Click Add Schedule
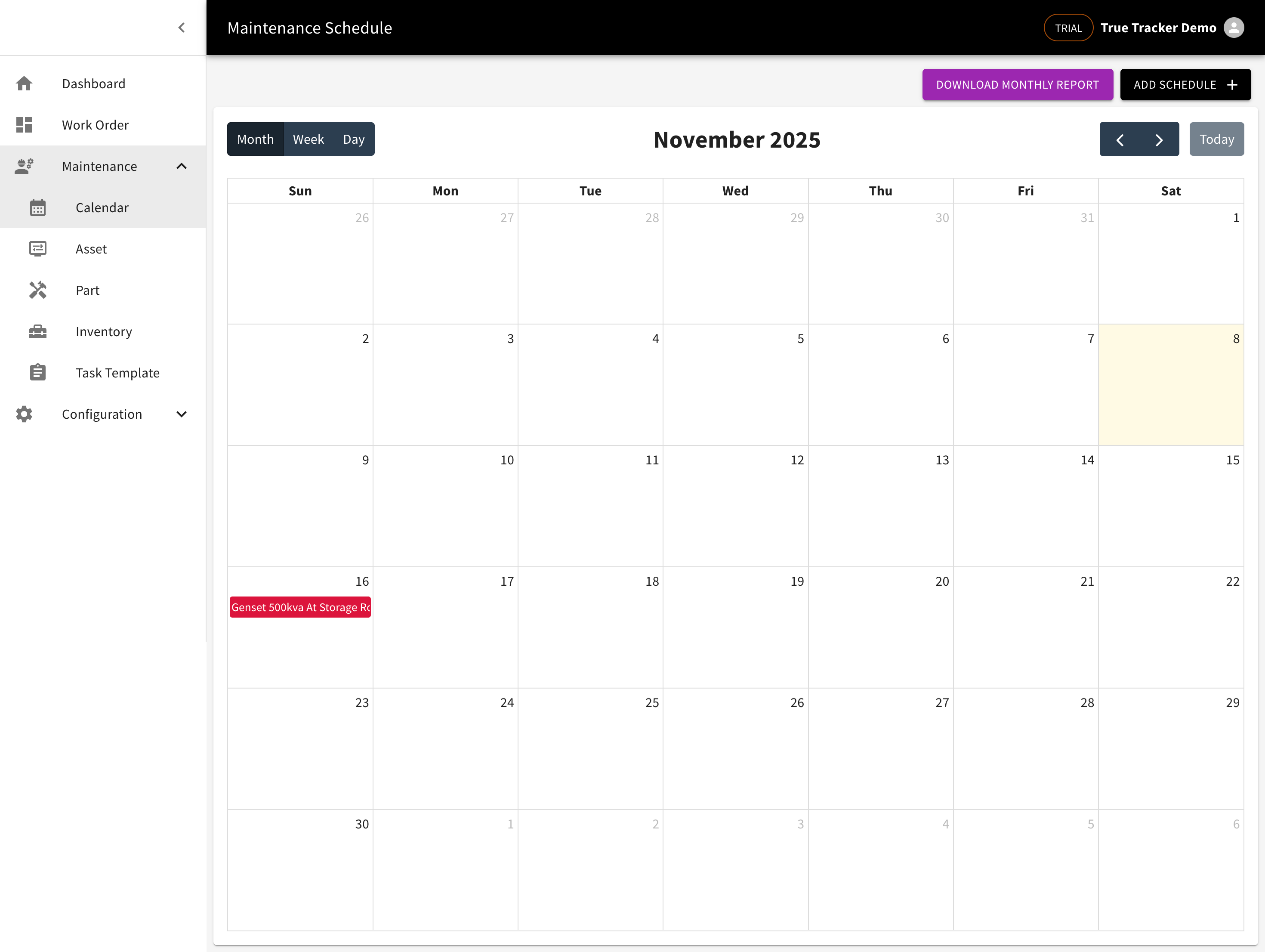Viewport: 1265px width, 952px height. (1185, 85)
